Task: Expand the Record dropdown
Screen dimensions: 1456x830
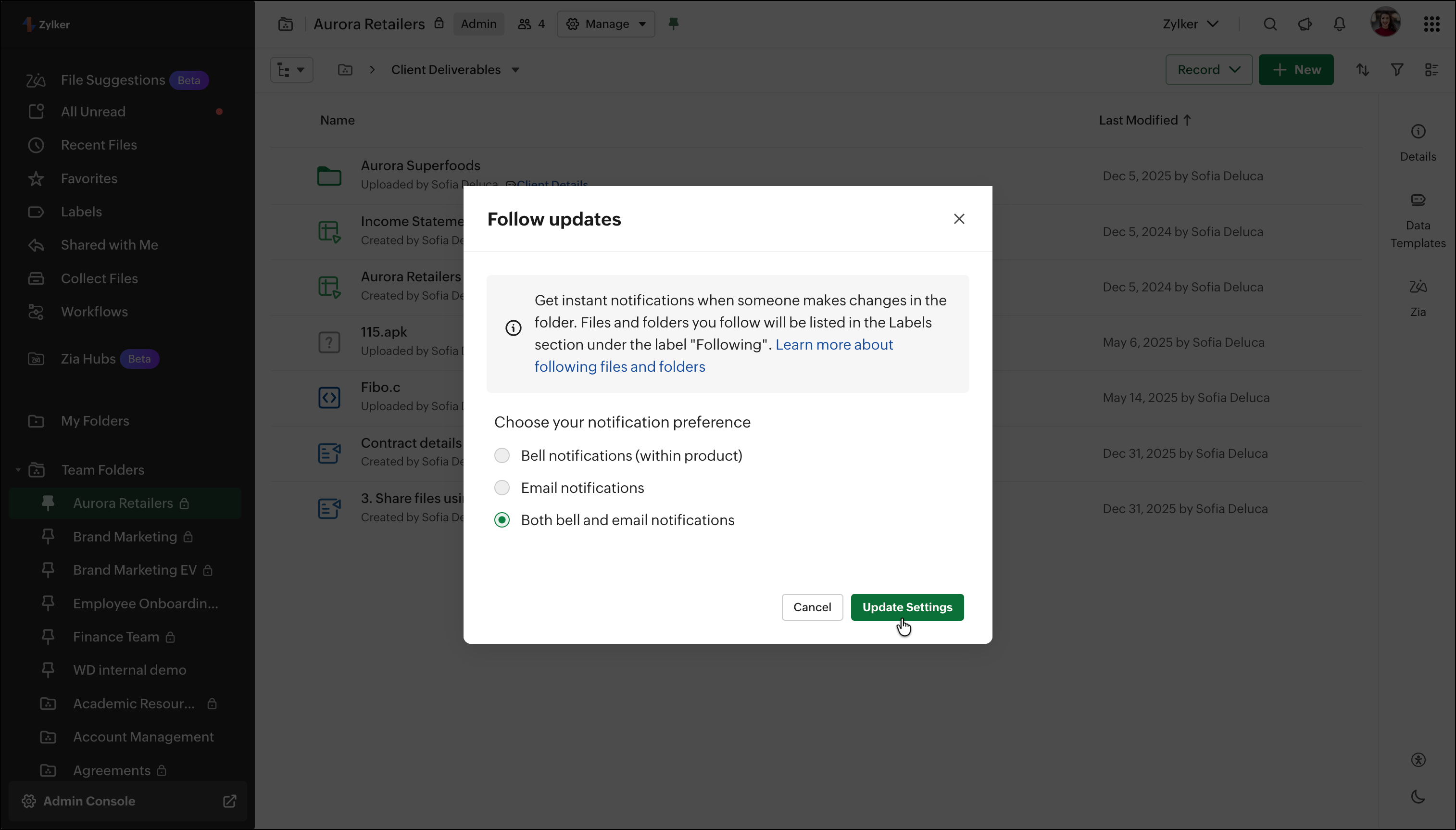Action: click(x=1209, y=70)
